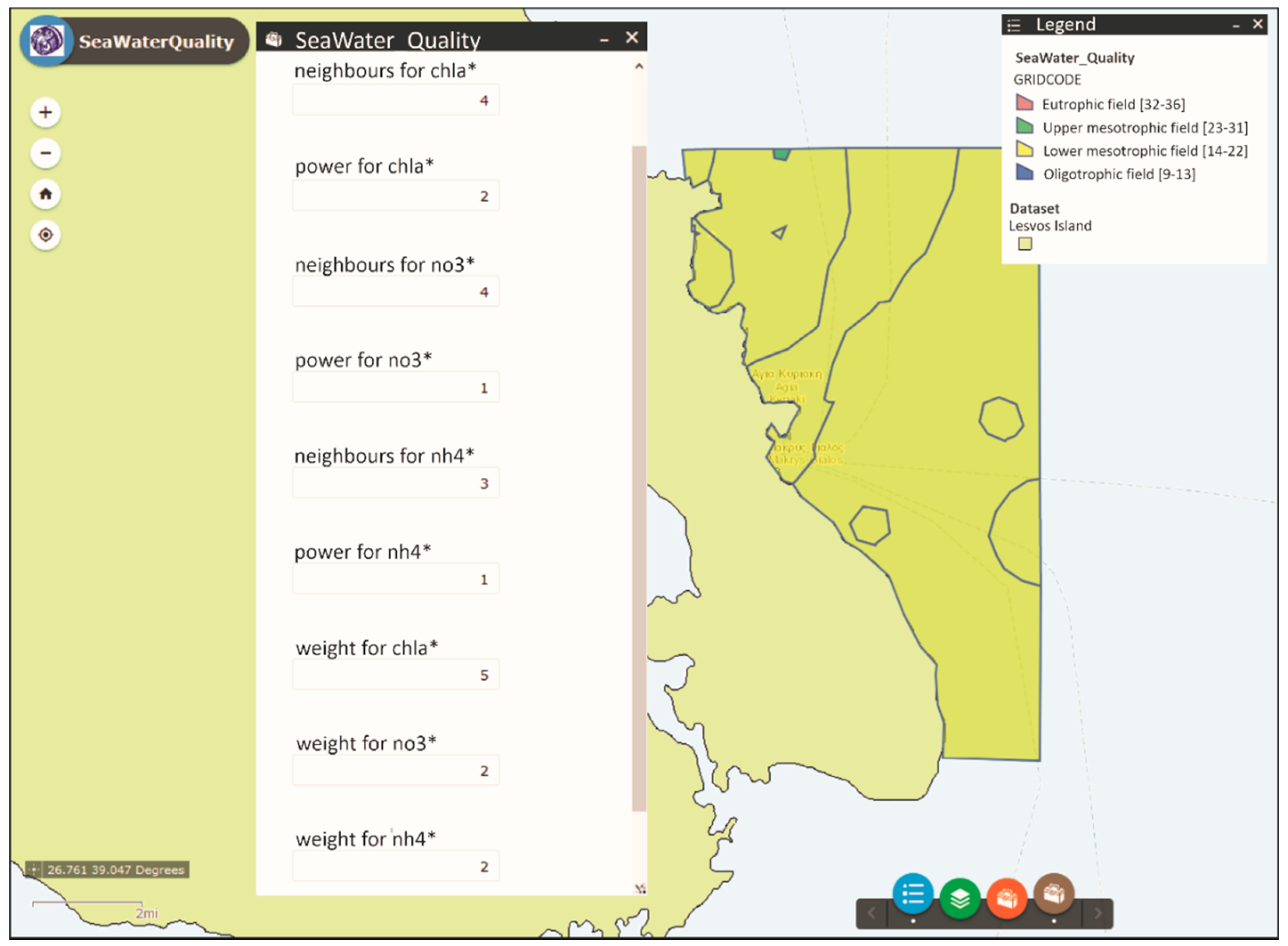The width and height of the screenshot is (1288, 946).
Task: Show previous widgets with left arrow
Action: (x=871, y=913)
